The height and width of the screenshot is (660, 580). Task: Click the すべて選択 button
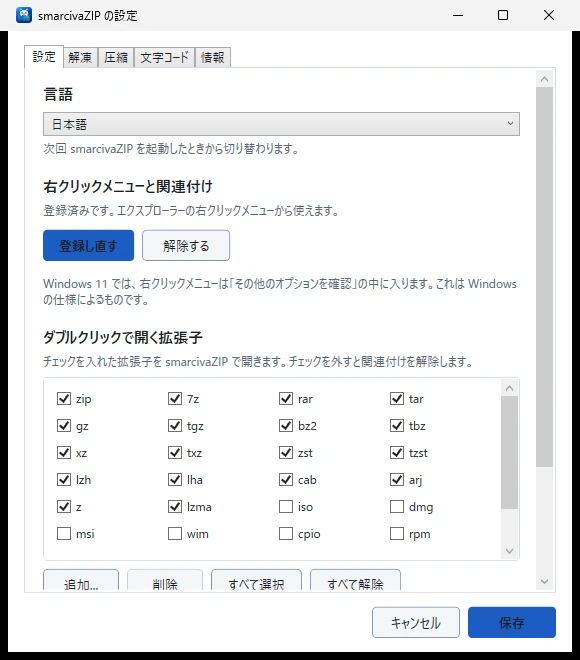pos(256,581)
